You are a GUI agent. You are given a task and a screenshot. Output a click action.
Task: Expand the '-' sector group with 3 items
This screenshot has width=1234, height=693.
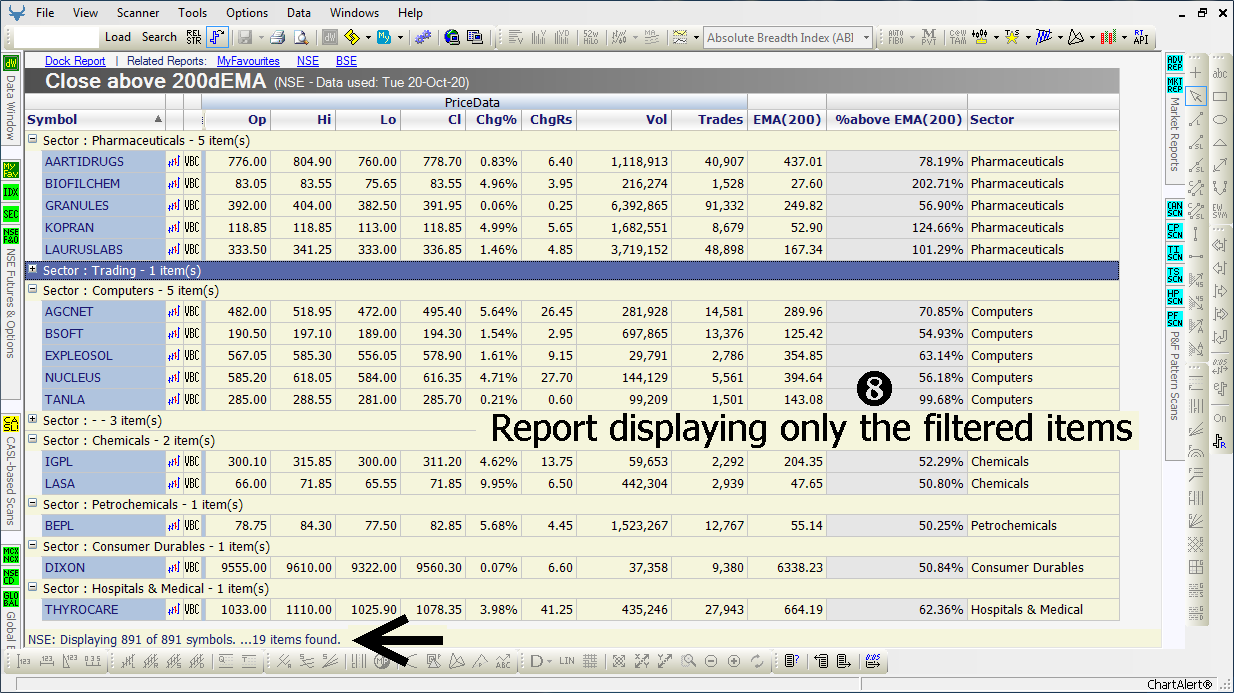33,420
